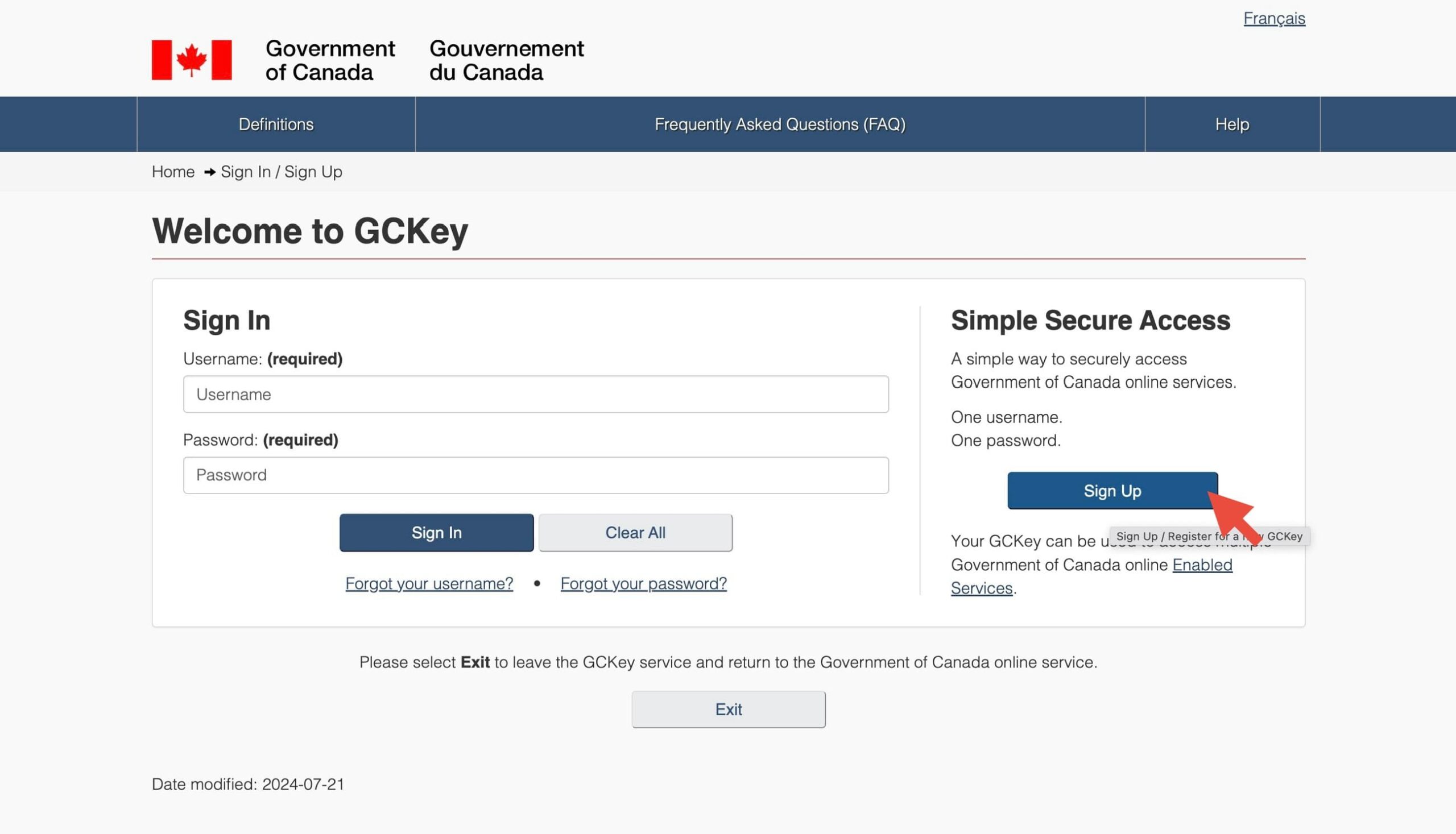Screen dimensions: 1456x834
Task: Focus the Username input field
Action: 535,394
